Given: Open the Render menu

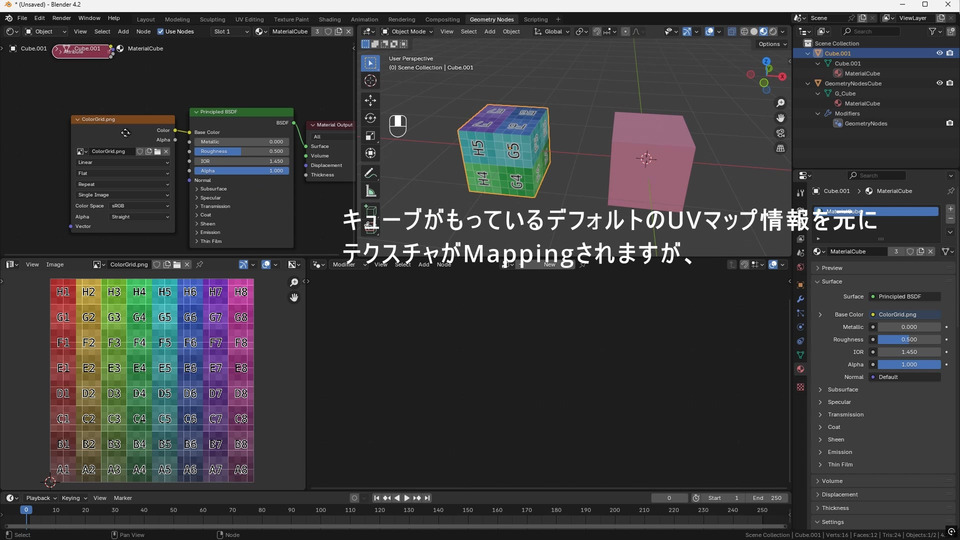Looking at the screenshot, I should [61, 18].
